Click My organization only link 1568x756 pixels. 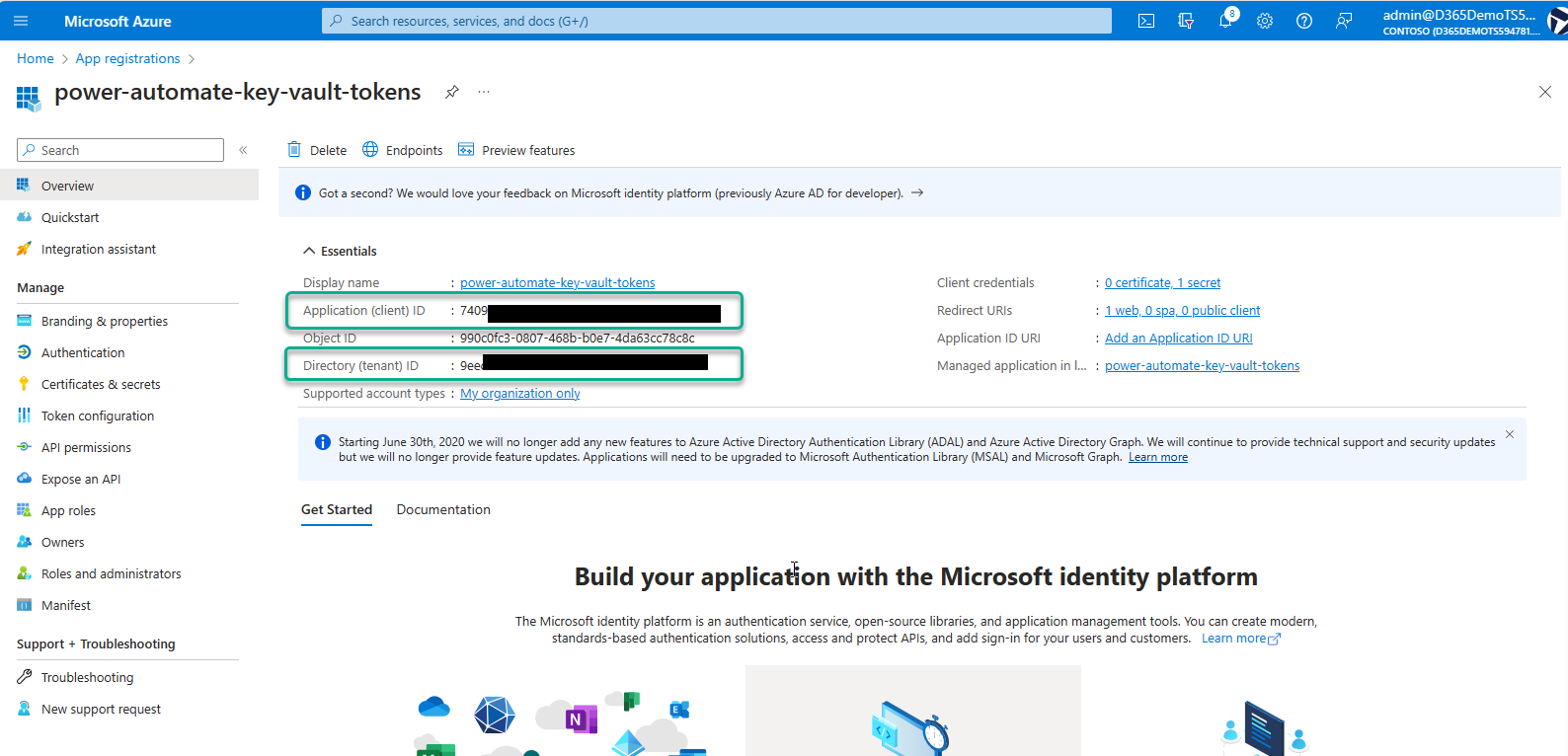[520, 393]
